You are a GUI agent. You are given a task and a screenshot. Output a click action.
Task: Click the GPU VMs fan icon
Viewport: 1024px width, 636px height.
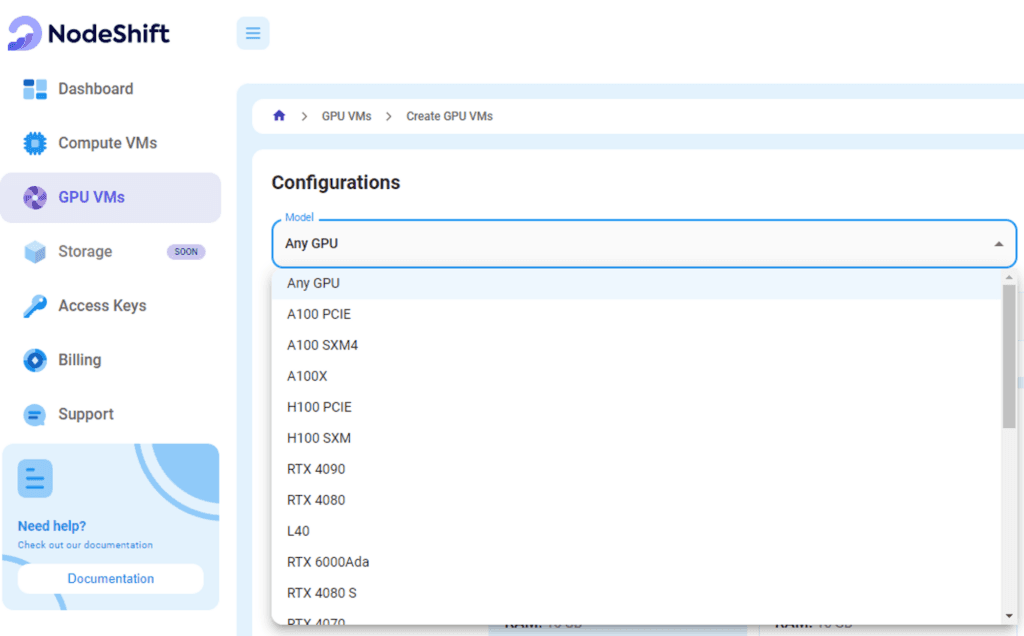click(x=35, y=197)
